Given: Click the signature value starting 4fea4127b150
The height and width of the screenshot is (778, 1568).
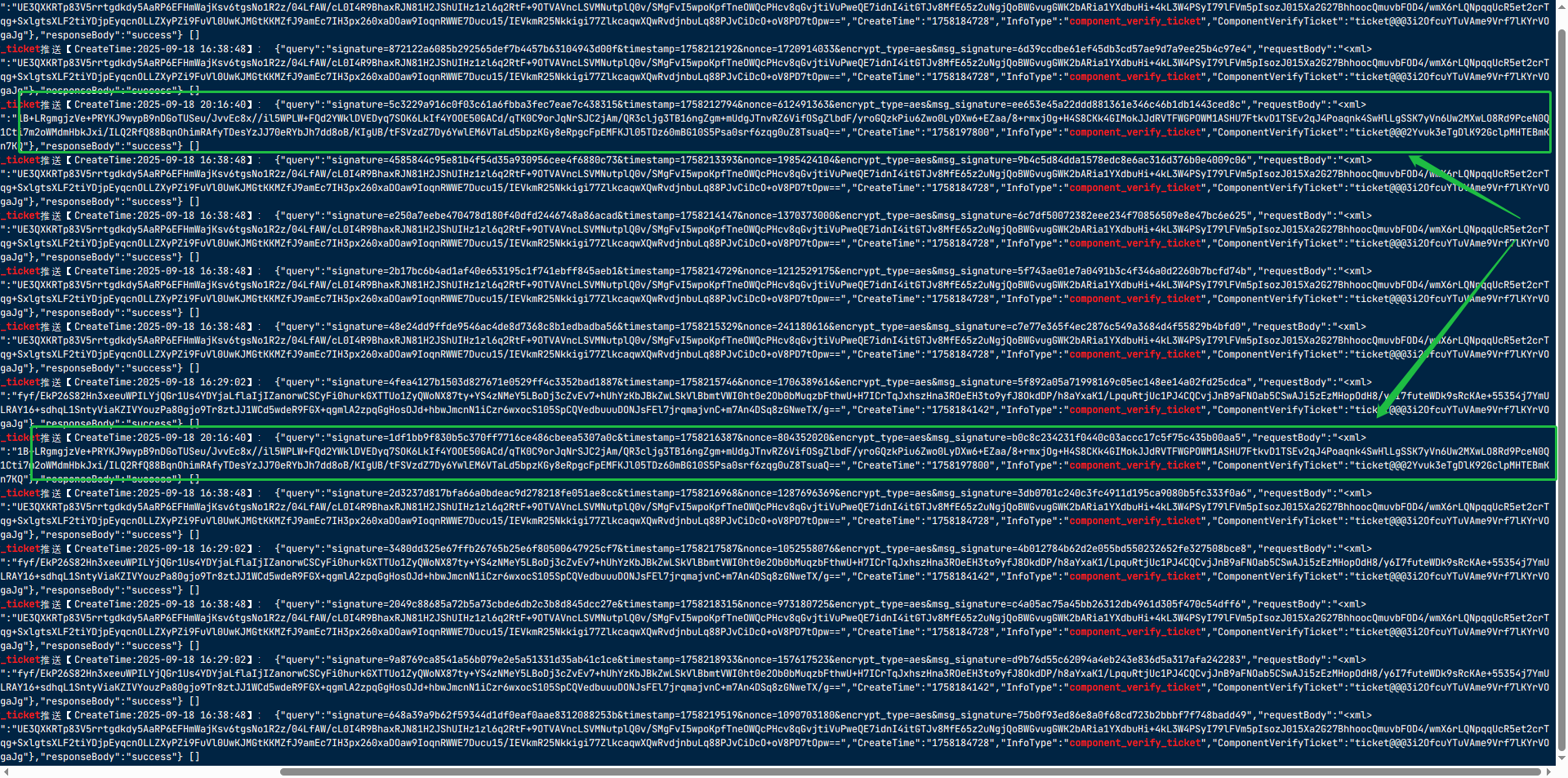Looking at the screenshot, I should [x=502, y=382].
